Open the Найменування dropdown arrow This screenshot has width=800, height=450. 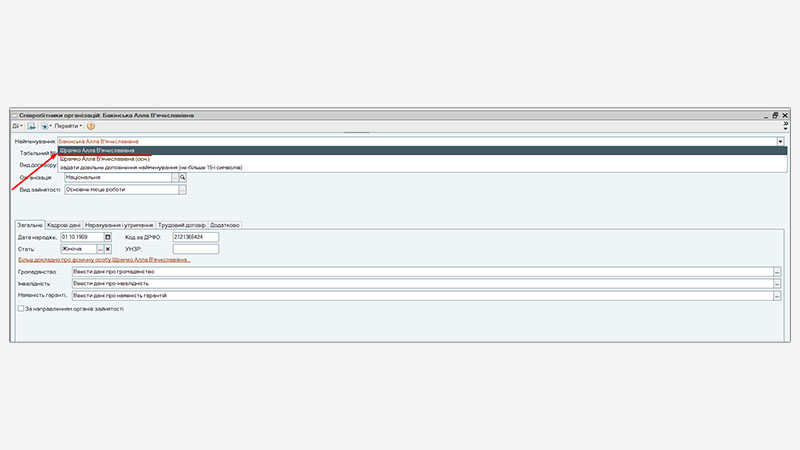coord(779,142)
